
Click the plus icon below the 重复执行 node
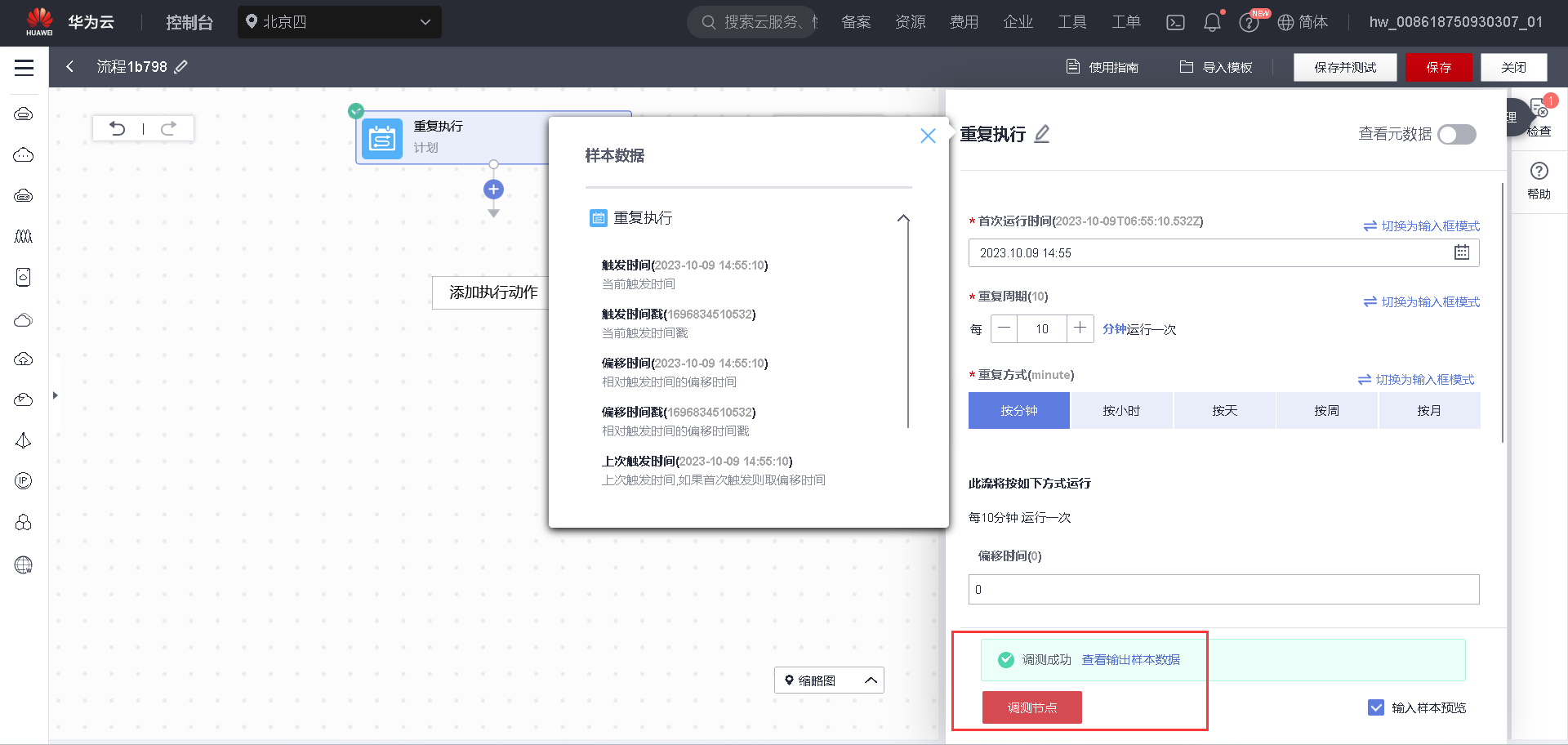tap(493, 189)
